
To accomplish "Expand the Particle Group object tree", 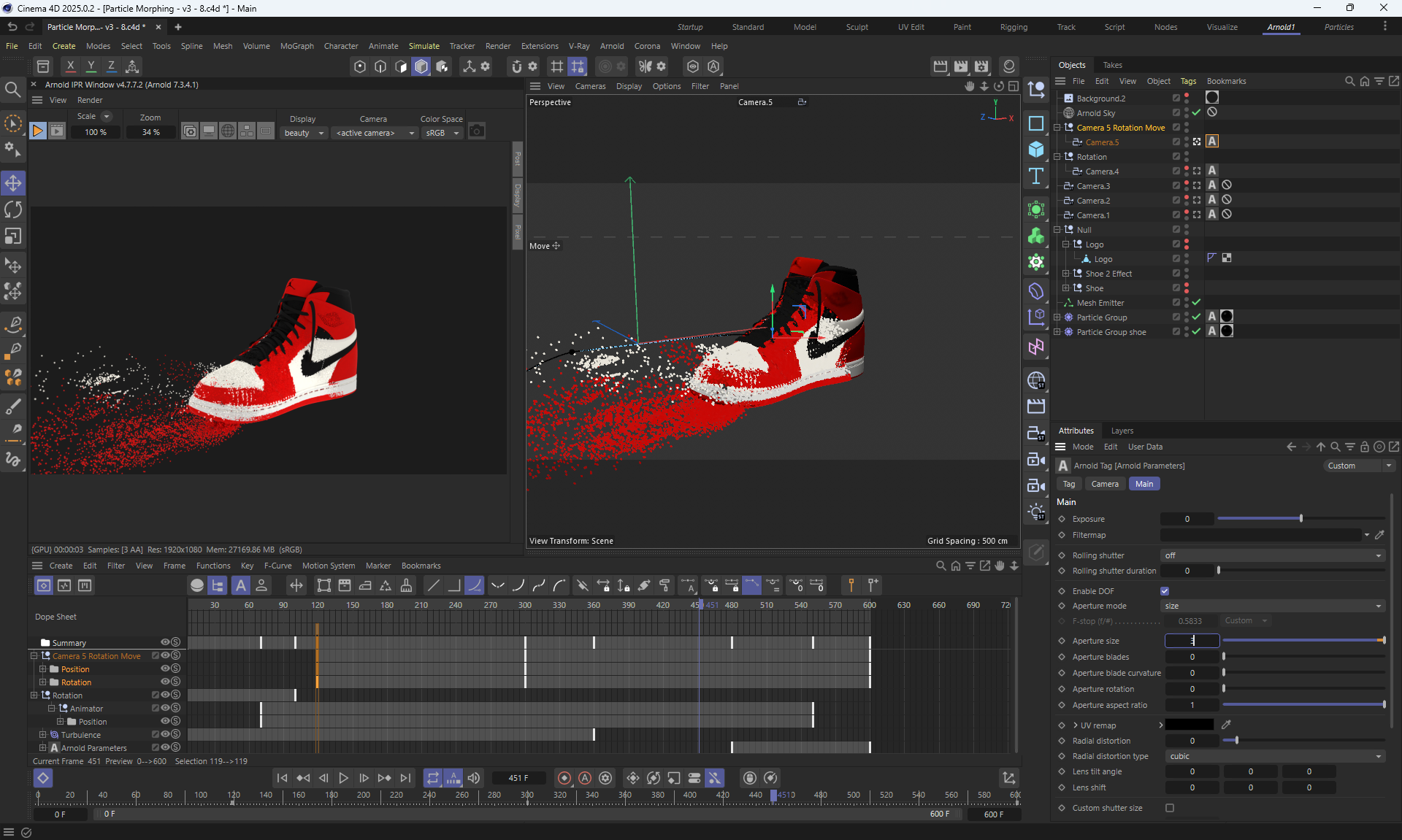I will (1057, 317).
